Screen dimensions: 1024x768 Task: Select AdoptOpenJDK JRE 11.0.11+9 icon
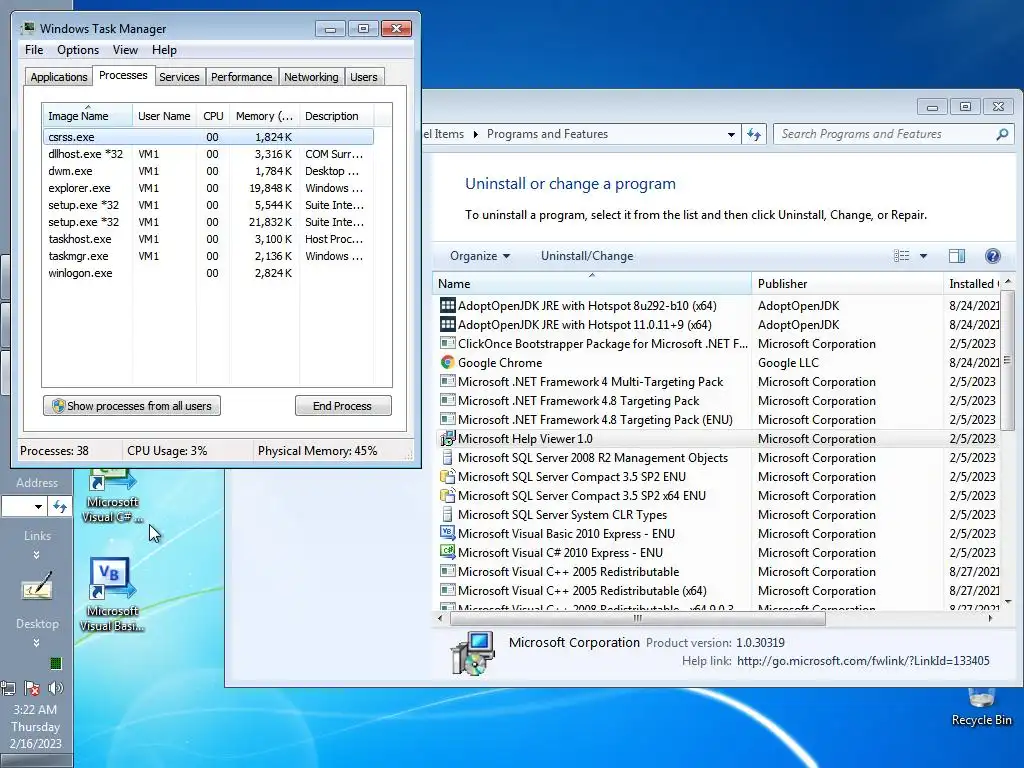[x=447, y=324]
